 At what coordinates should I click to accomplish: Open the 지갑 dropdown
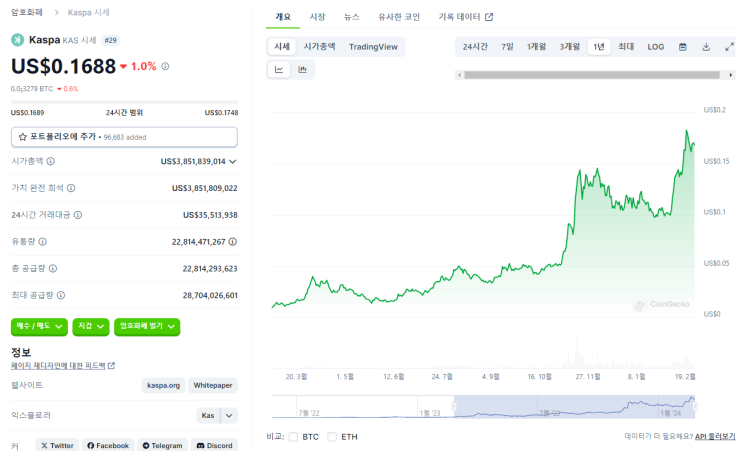tap(91, 326)
